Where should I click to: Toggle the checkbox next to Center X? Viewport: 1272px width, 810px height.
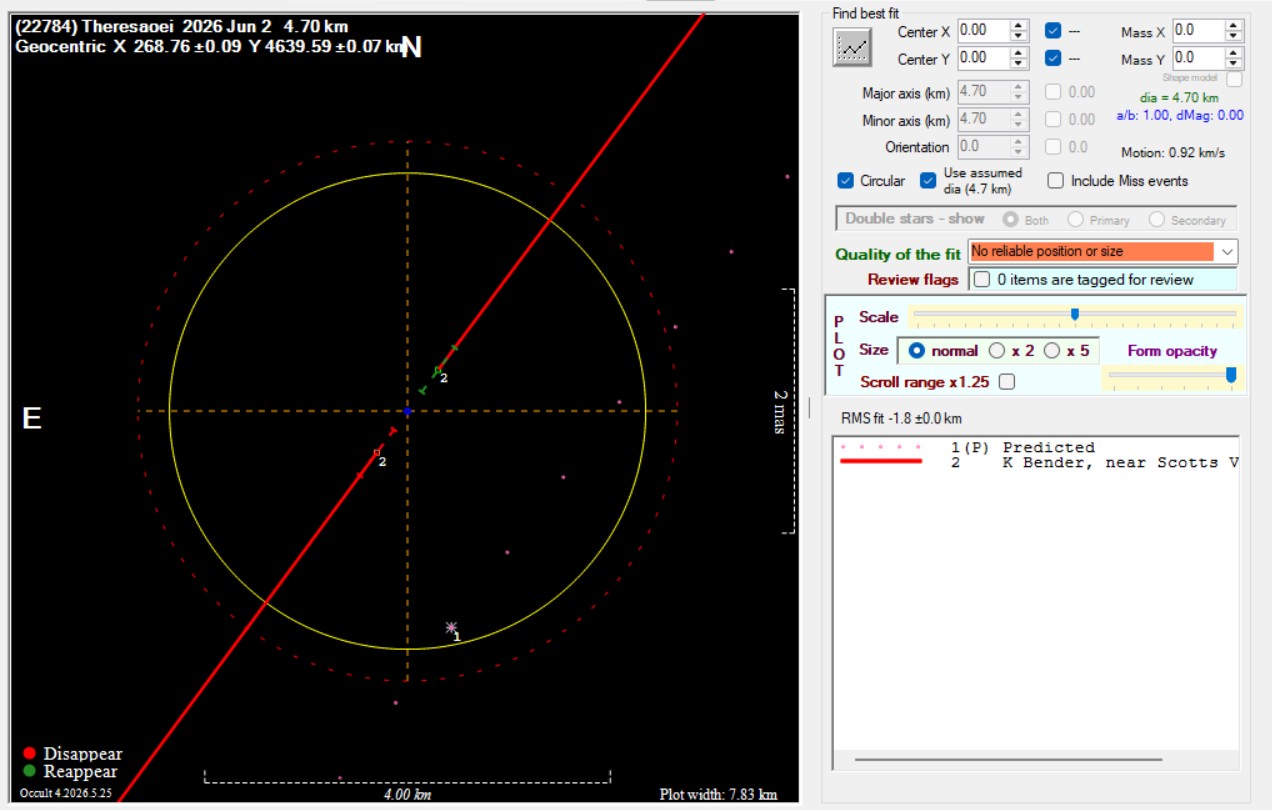click(1053, 31)
